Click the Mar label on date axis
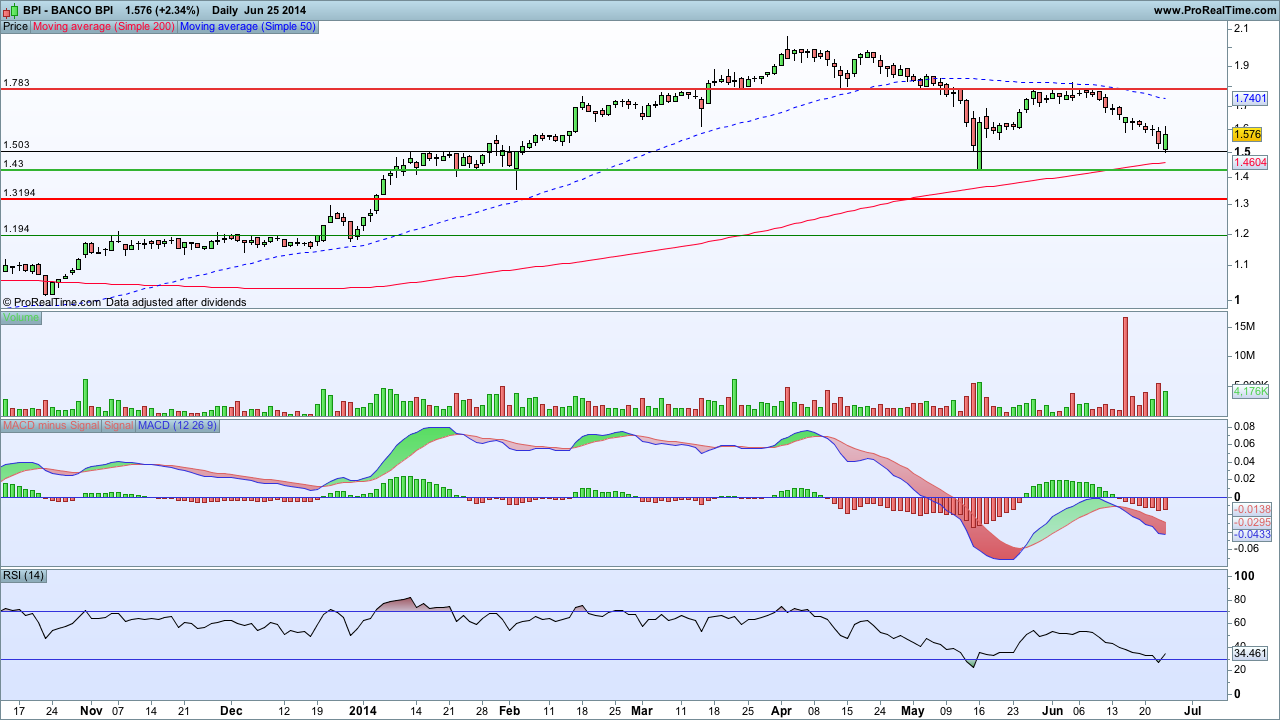This screenshot has width=1280, height=720. [x=641, y=710]
